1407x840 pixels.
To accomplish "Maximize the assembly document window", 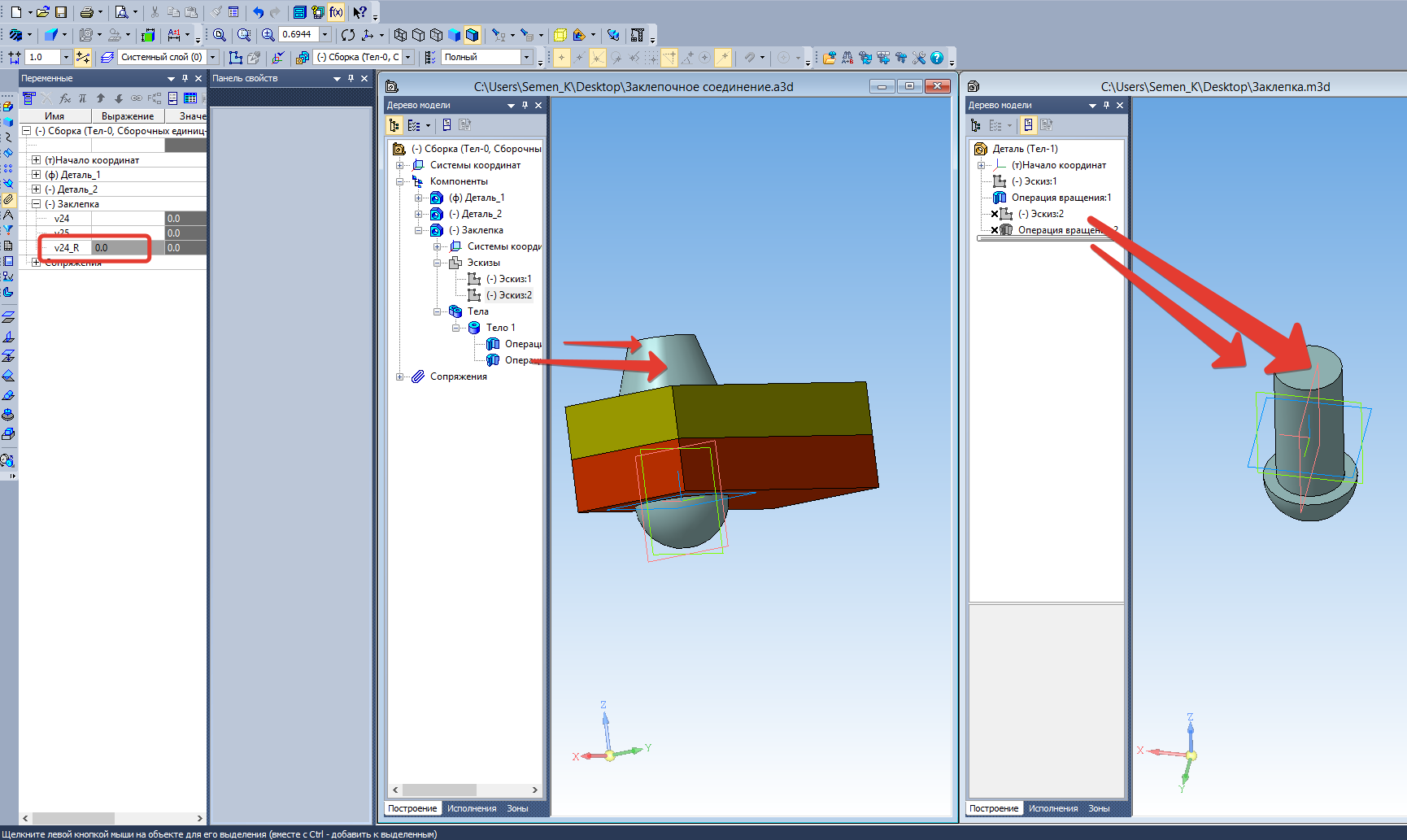I will (909, 86).
